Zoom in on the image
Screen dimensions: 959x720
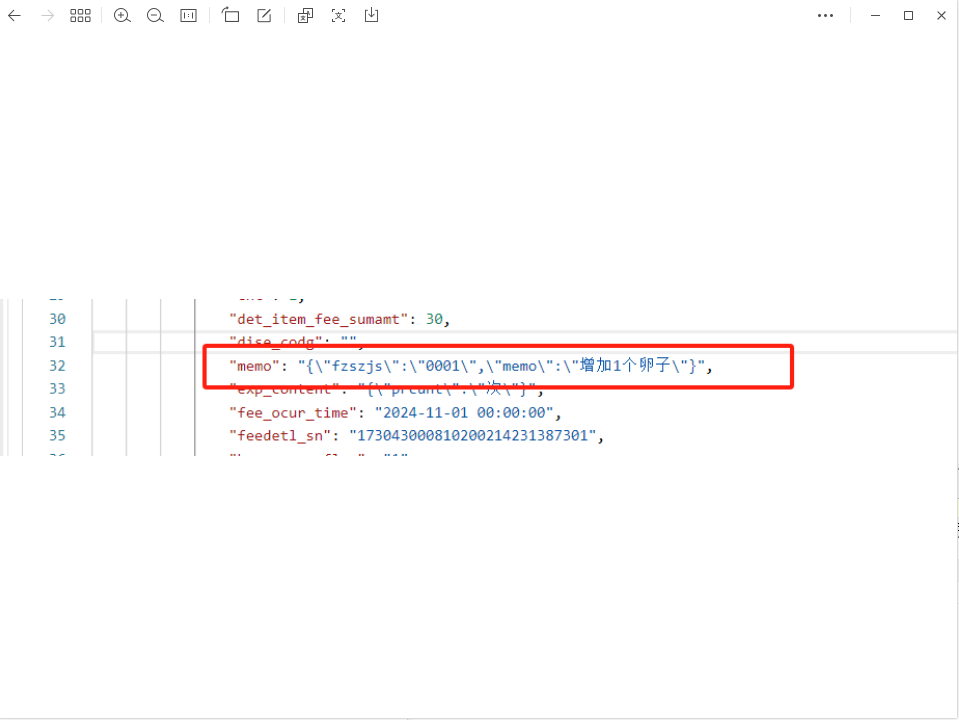click(122, 16)
